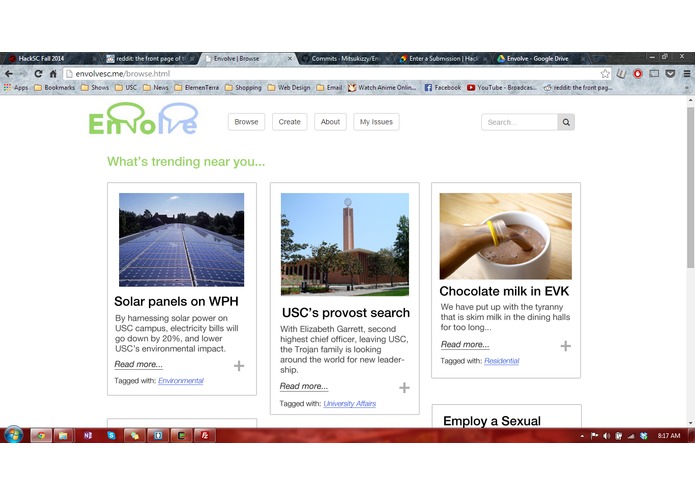695x494 pixels.
Task: Show hidden system tray icons
Action: click(582, 436)
